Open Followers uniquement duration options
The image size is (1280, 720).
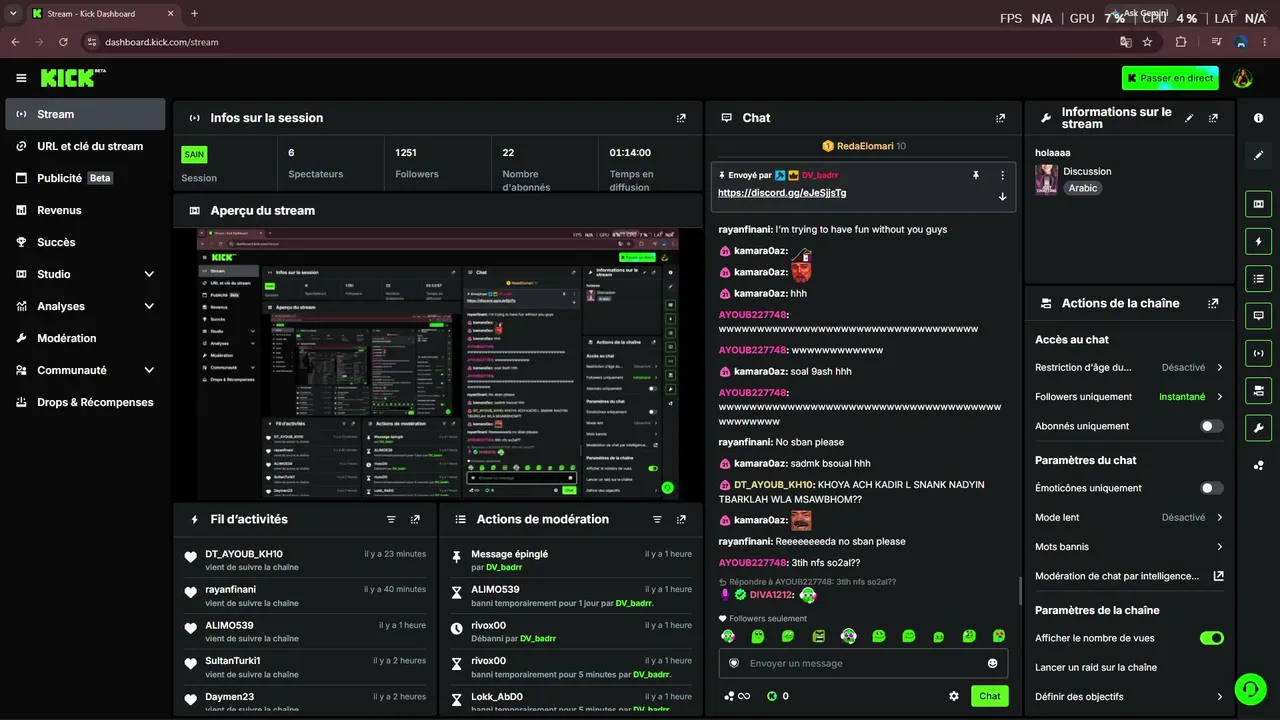1129,397
